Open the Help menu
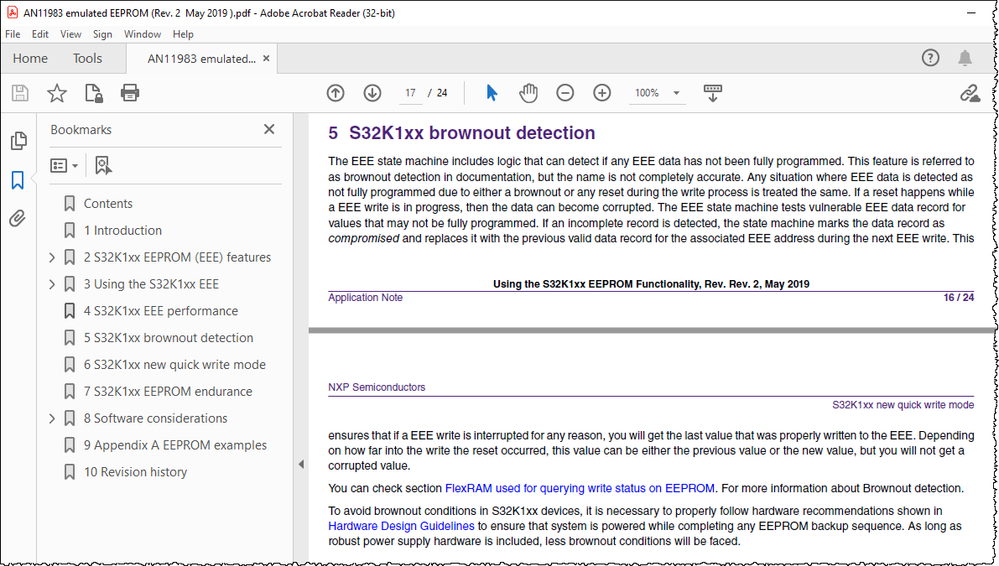The height and width of the screenshot is (566, 999). pyautogui.click(x=183, y=34)
